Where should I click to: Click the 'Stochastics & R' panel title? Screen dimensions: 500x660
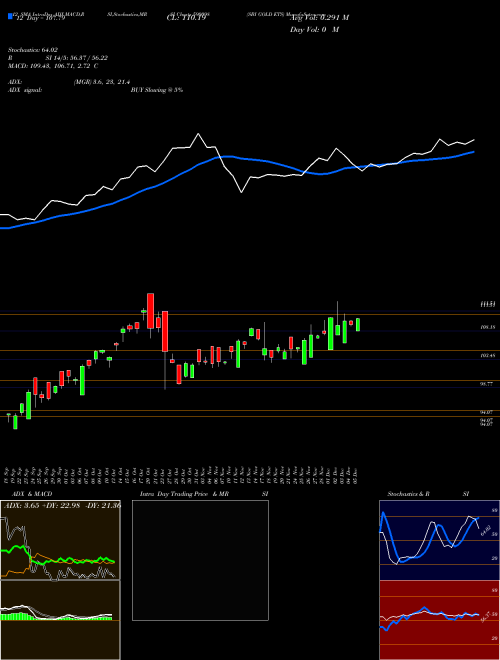(x=409, y=494)
